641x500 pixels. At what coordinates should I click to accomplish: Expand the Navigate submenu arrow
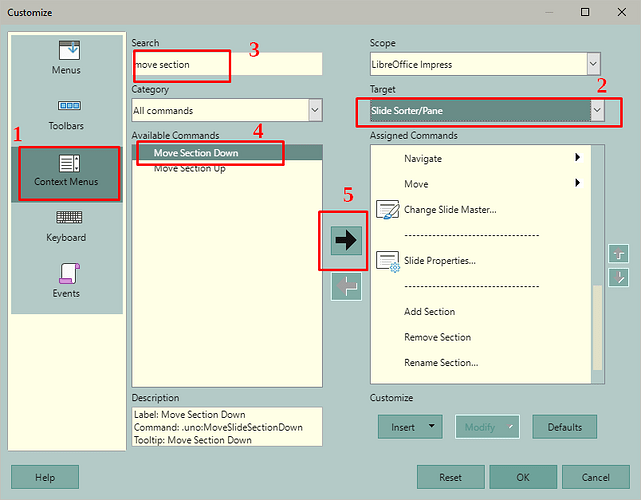577,157
